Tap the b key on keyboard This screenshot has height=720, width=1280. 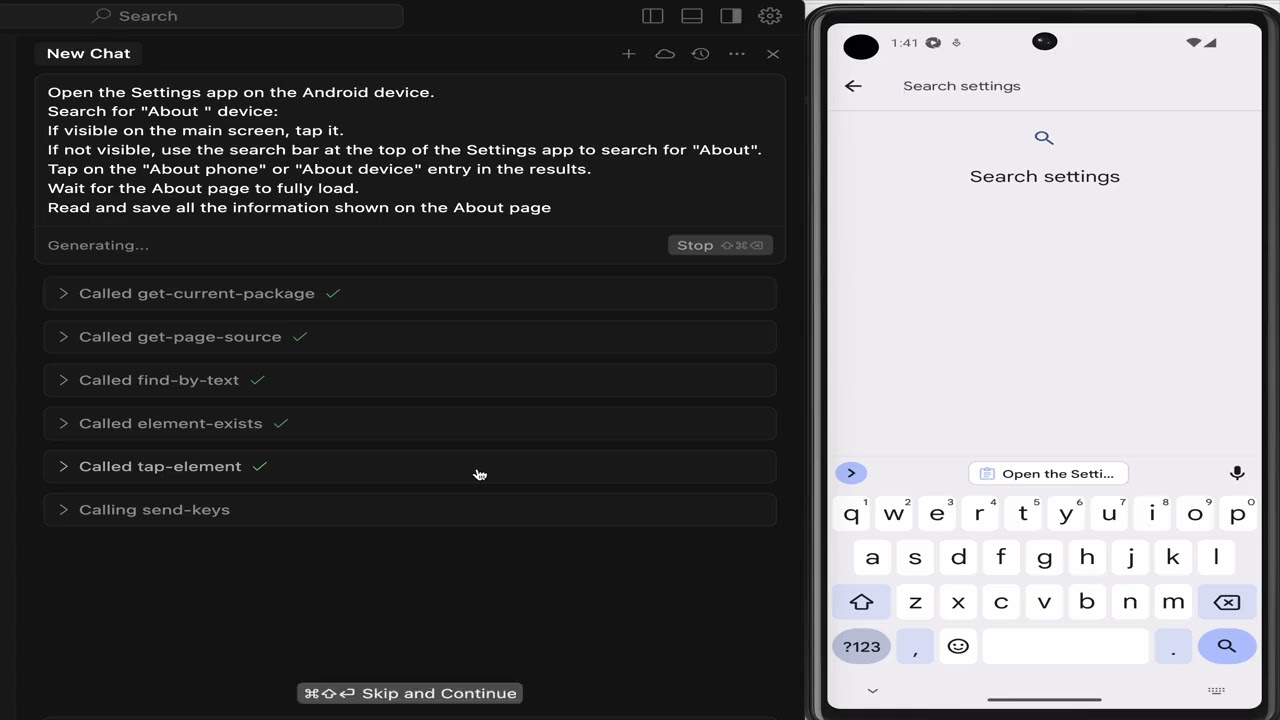click(x=1087, y=602)
